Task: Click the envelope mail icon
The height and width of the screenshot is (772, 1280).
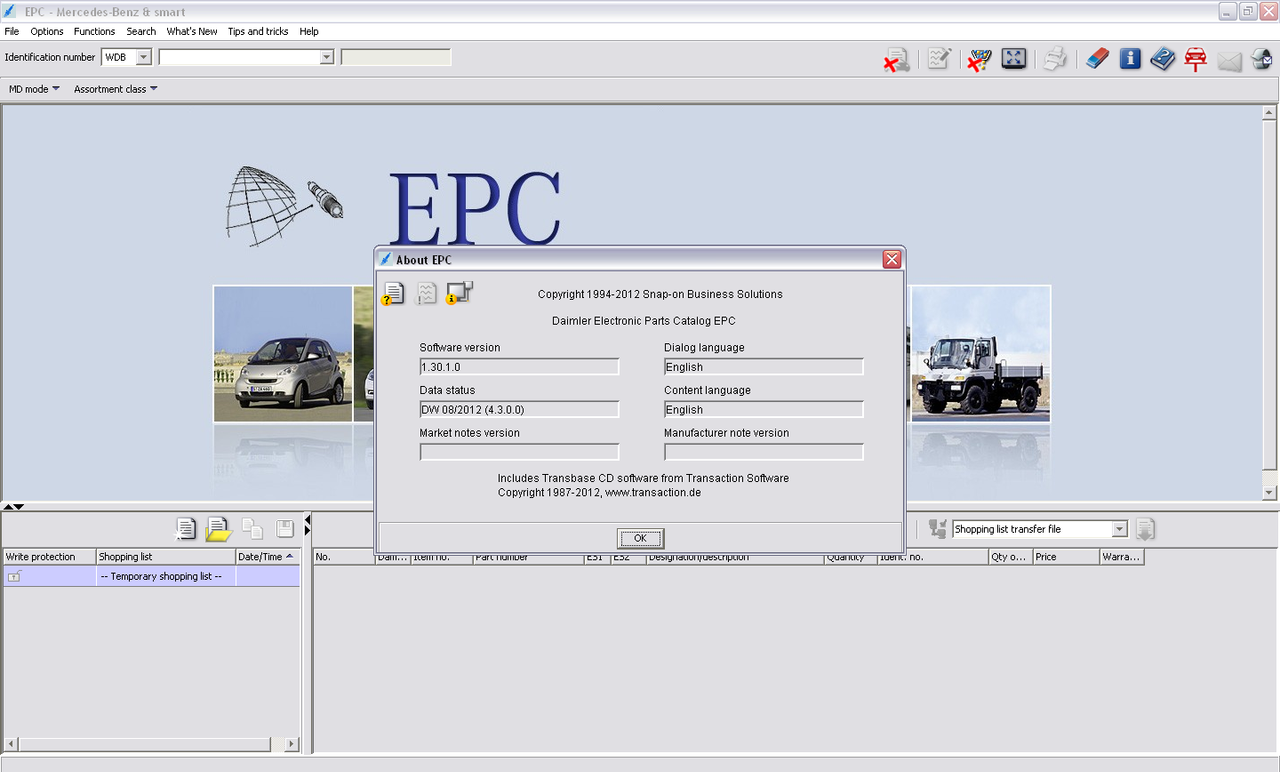Action: click(x=1229, y=61)
